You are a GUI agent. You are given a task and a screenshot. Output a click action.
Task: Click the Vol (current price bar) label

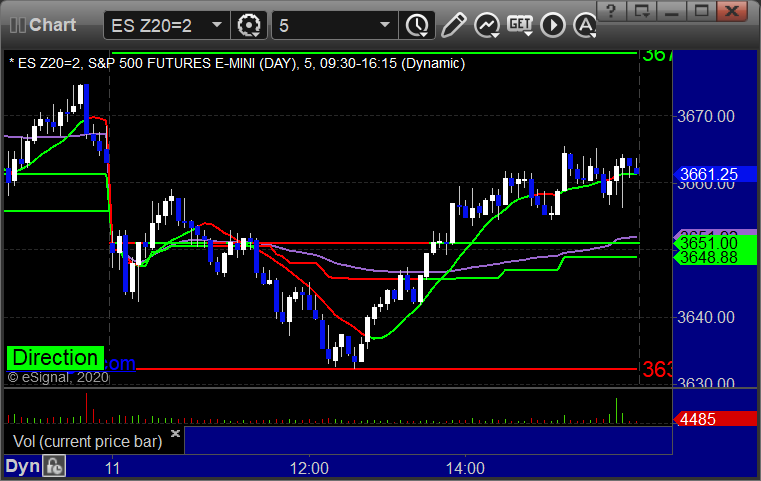87,441
